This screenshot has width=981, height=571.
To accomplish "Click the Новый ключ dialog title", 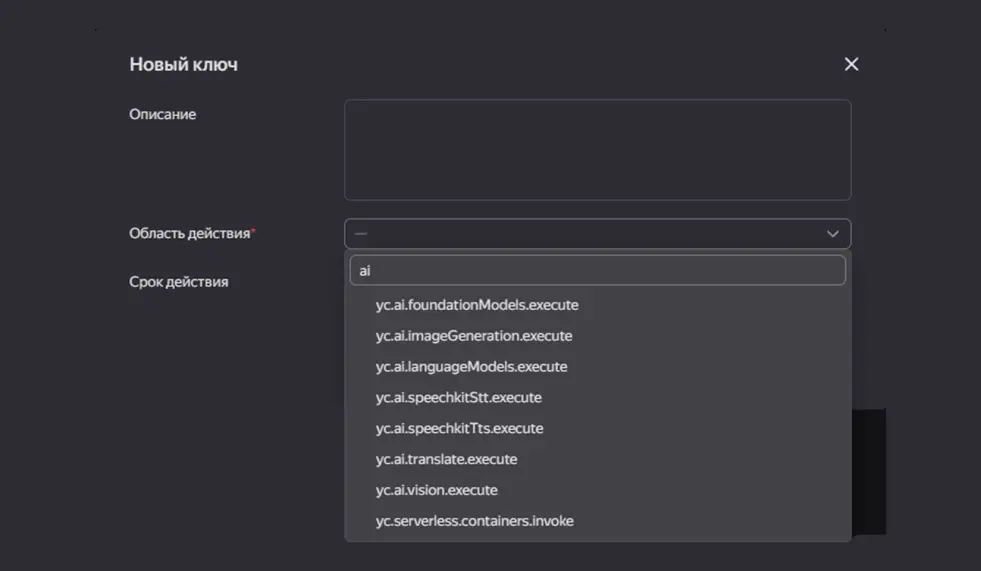I will 183,65.
